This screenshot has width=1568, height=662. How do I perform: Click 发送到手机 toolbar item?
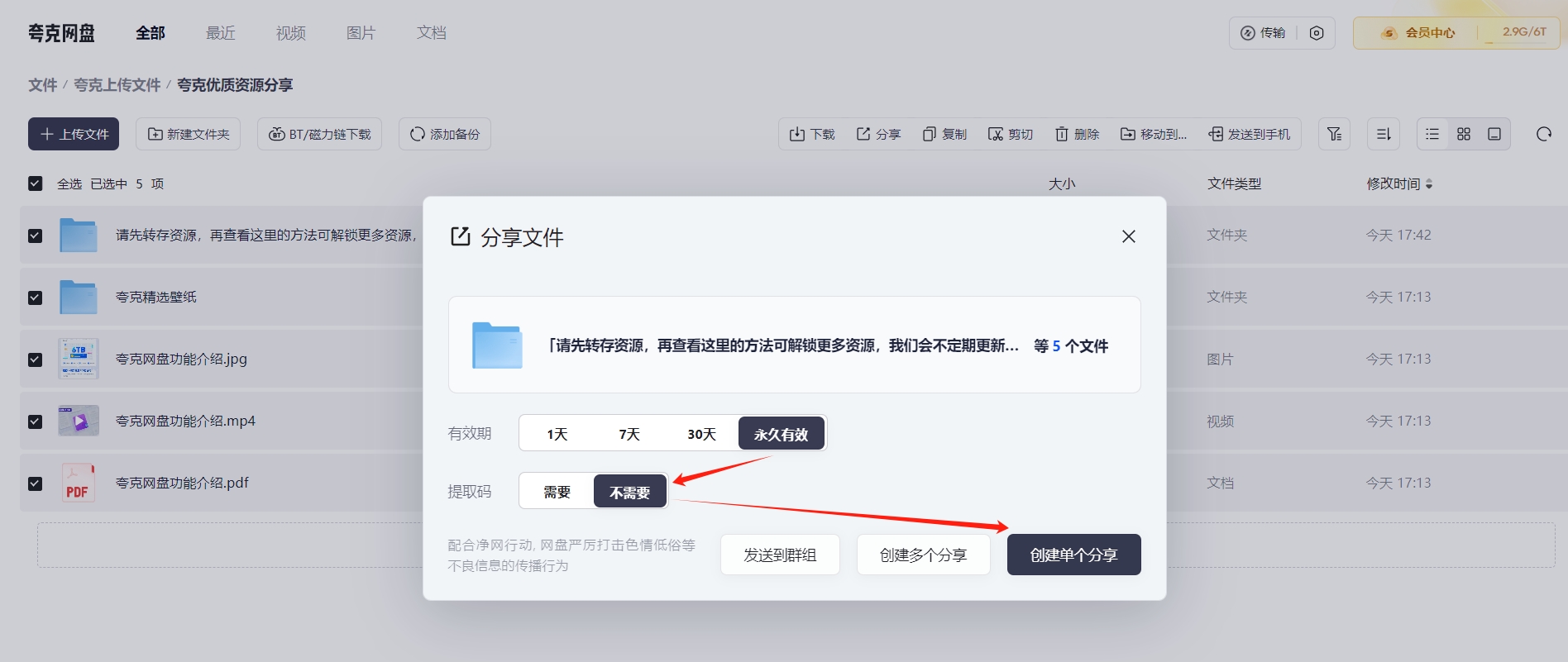tap(1250, 134)
